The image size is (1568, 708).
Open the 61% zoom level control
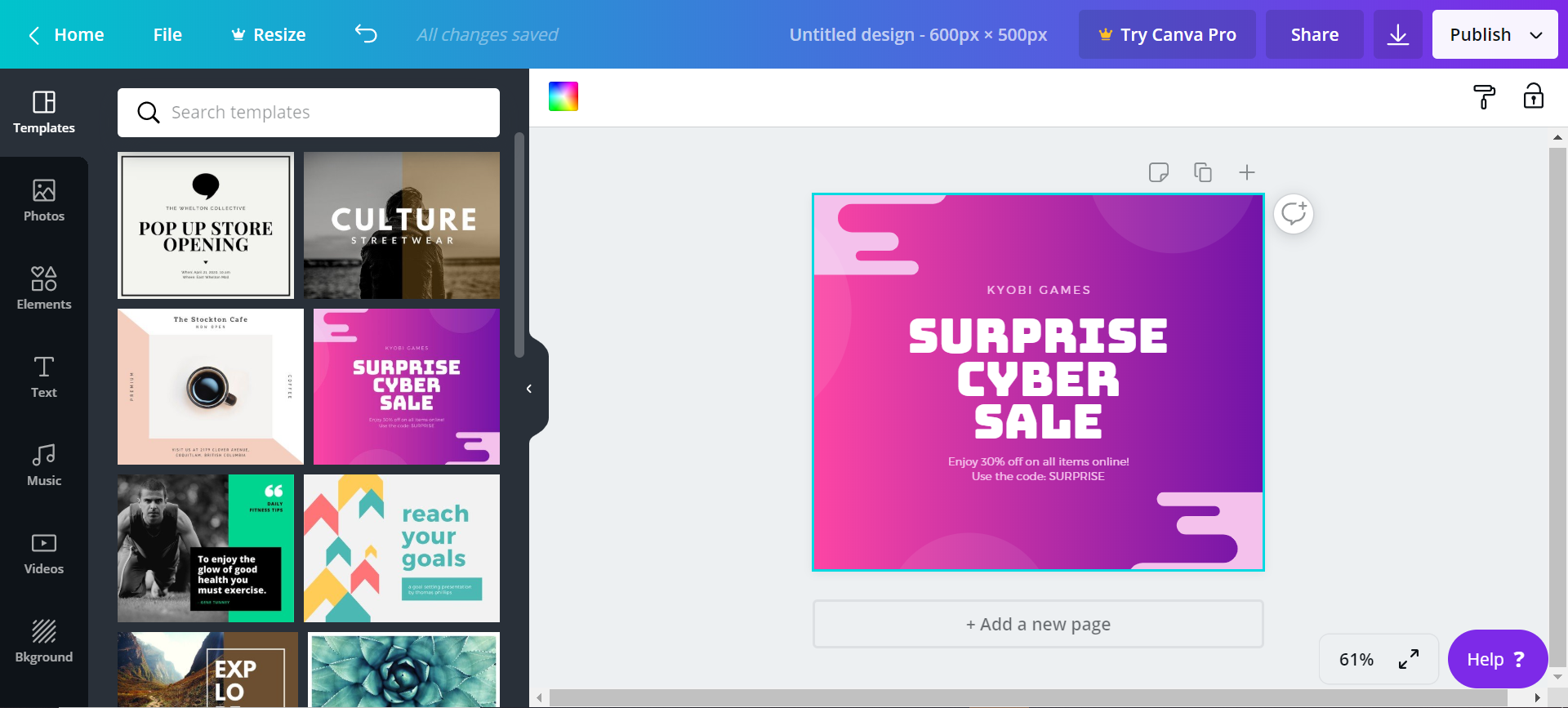point(1356,659)
